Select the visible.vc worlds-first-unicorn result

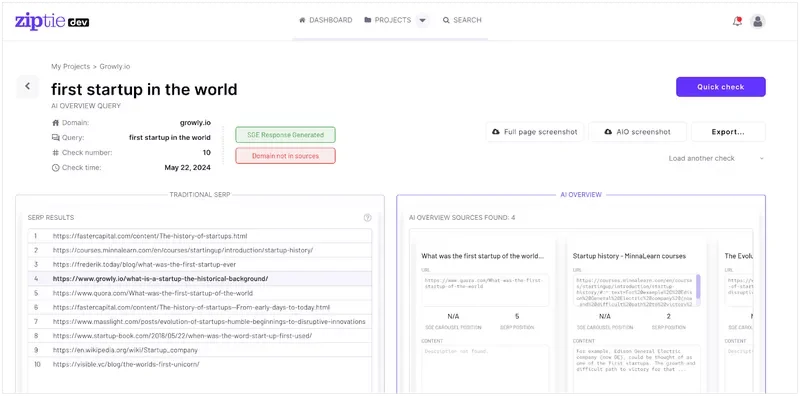200,364
